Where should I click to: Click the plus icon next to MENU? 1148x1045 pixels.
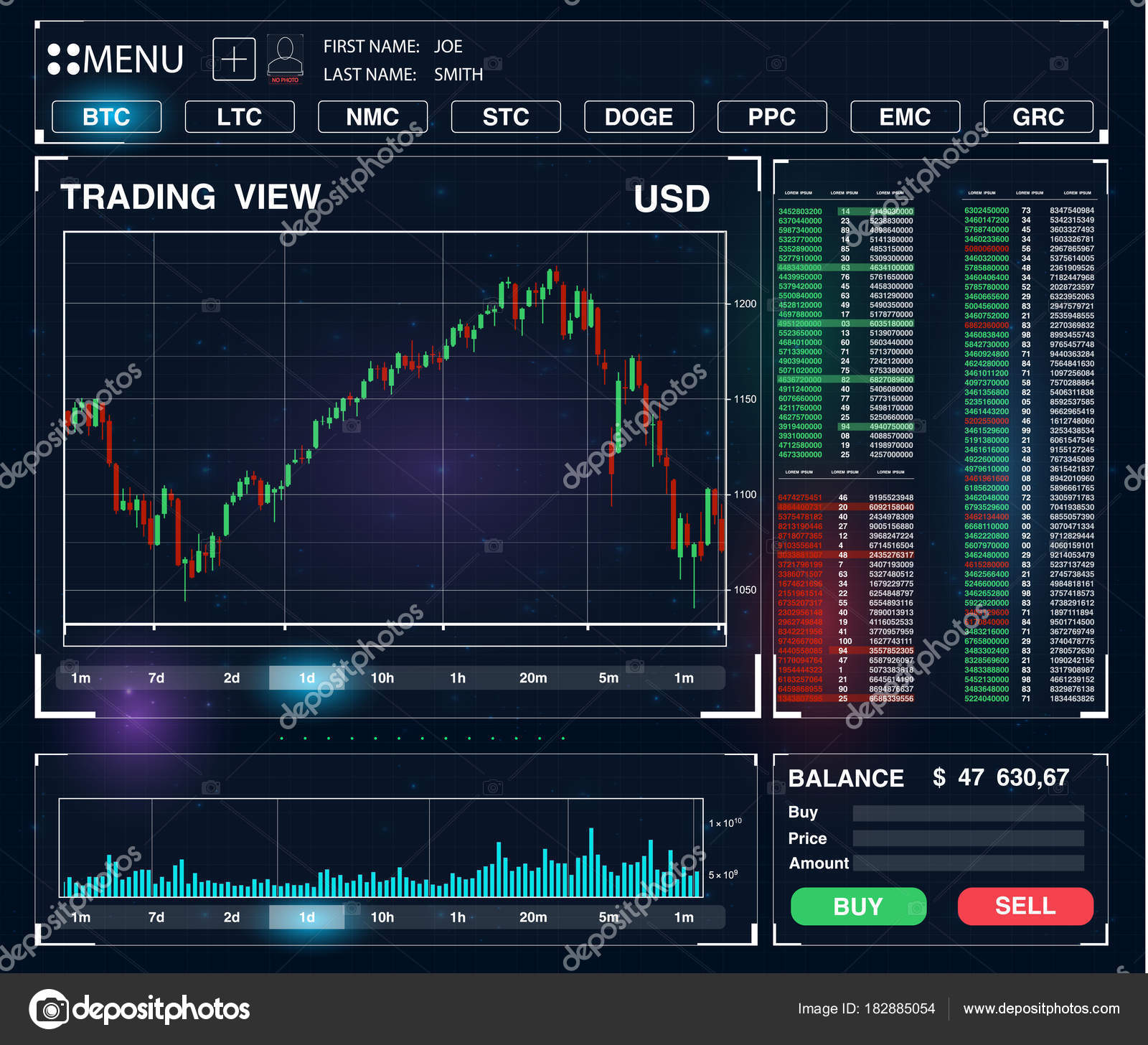coord(236,59)
